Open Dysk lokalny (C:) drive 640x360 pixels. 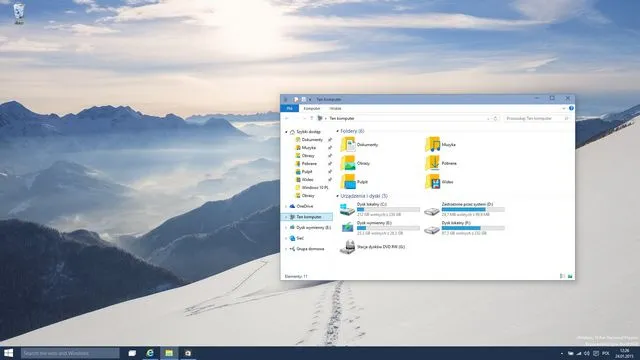click(x=380, y=209)
